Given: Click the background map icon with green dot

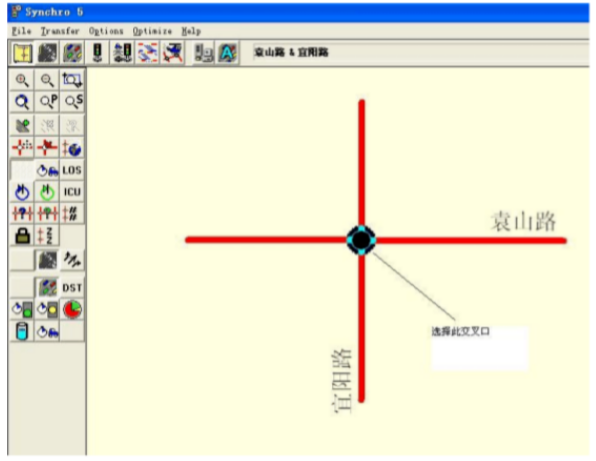Looking at the screenshot, I should coord(22,125).
